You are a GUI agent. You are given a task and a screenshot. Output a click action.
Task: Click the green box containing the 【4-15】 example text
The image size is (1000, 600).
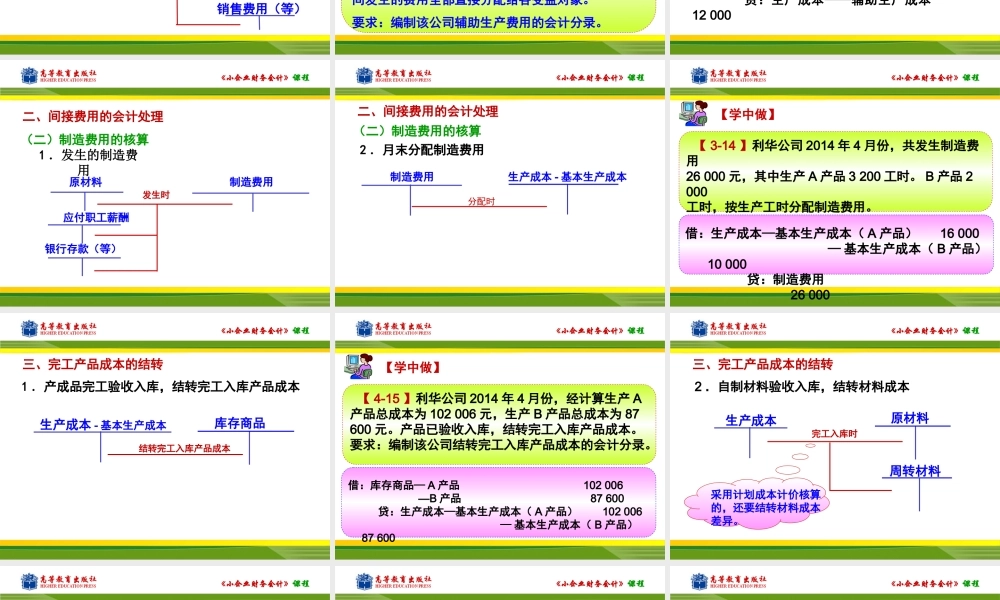pyautogui.click(x=500, y=420)
